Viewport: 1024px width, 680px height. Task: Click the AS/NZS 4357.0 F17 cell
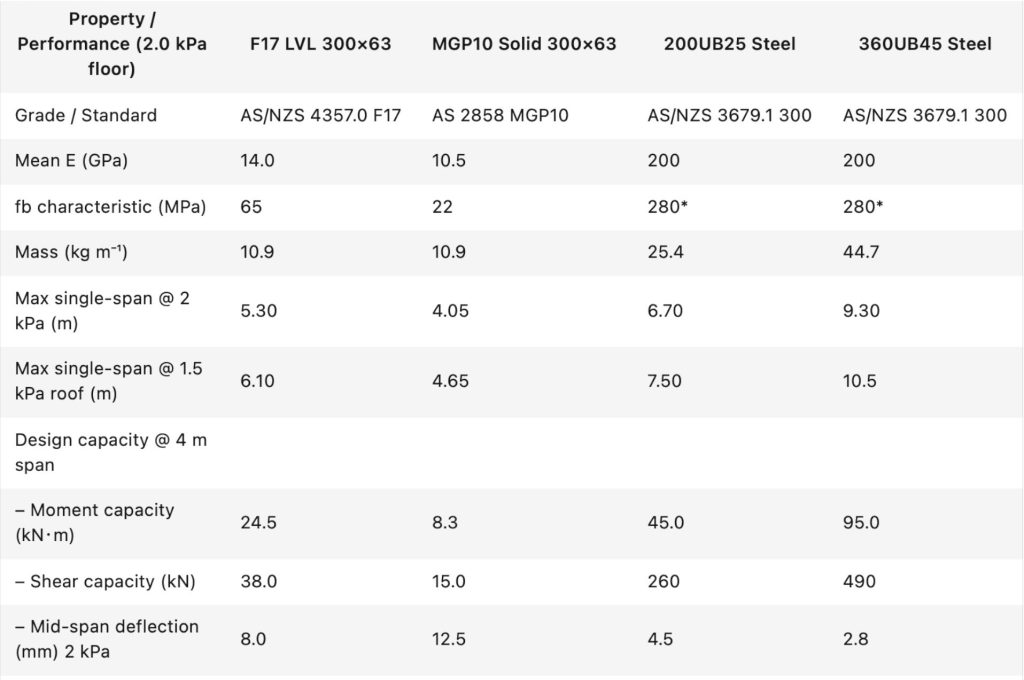tap(320, 115)
